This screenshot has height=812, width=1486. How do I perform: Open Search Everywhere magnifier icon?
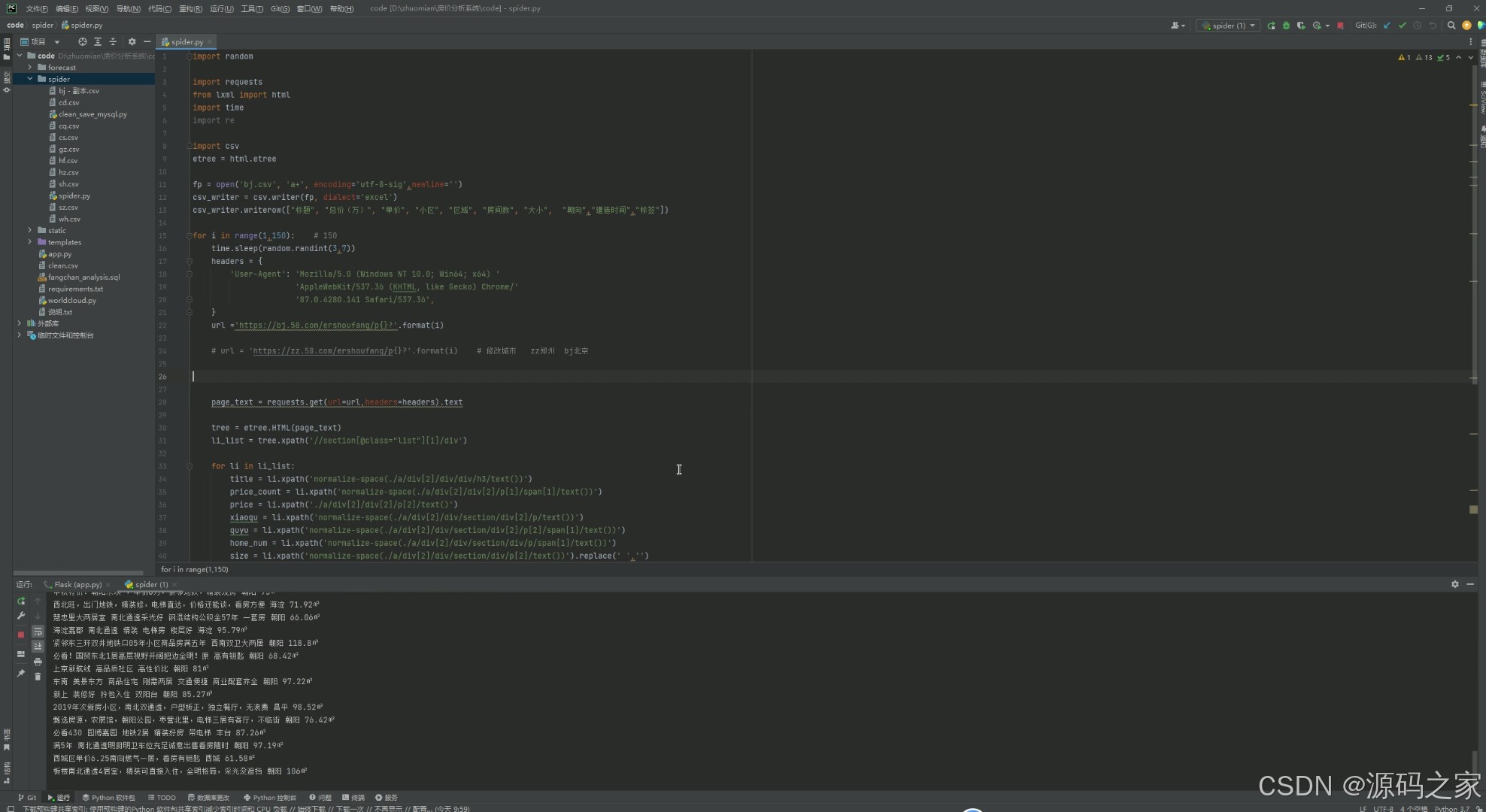[x=1451, y=26]
